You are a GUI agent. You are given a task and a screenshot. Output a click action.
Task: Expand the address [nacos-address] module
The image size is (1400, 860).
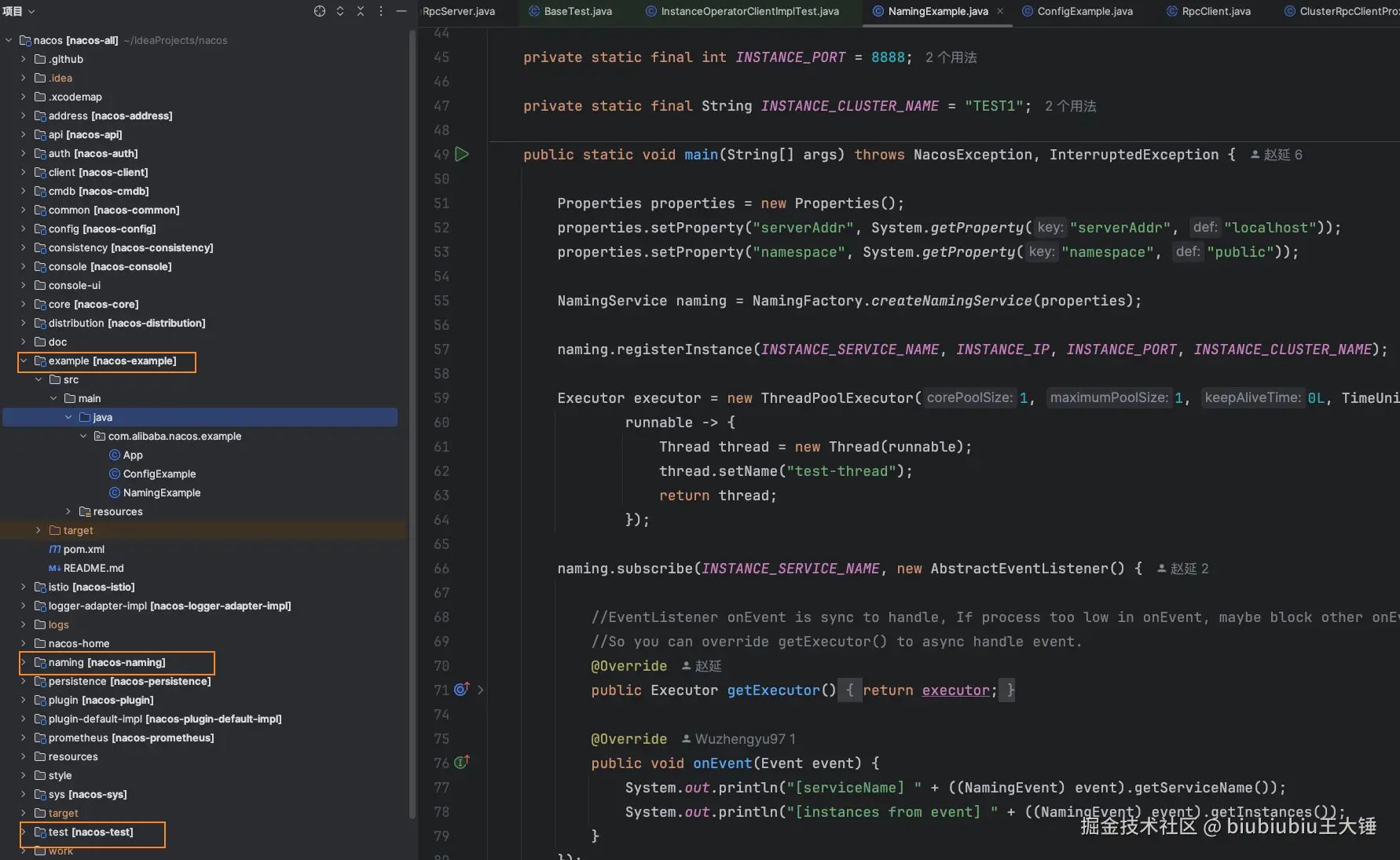24,115
